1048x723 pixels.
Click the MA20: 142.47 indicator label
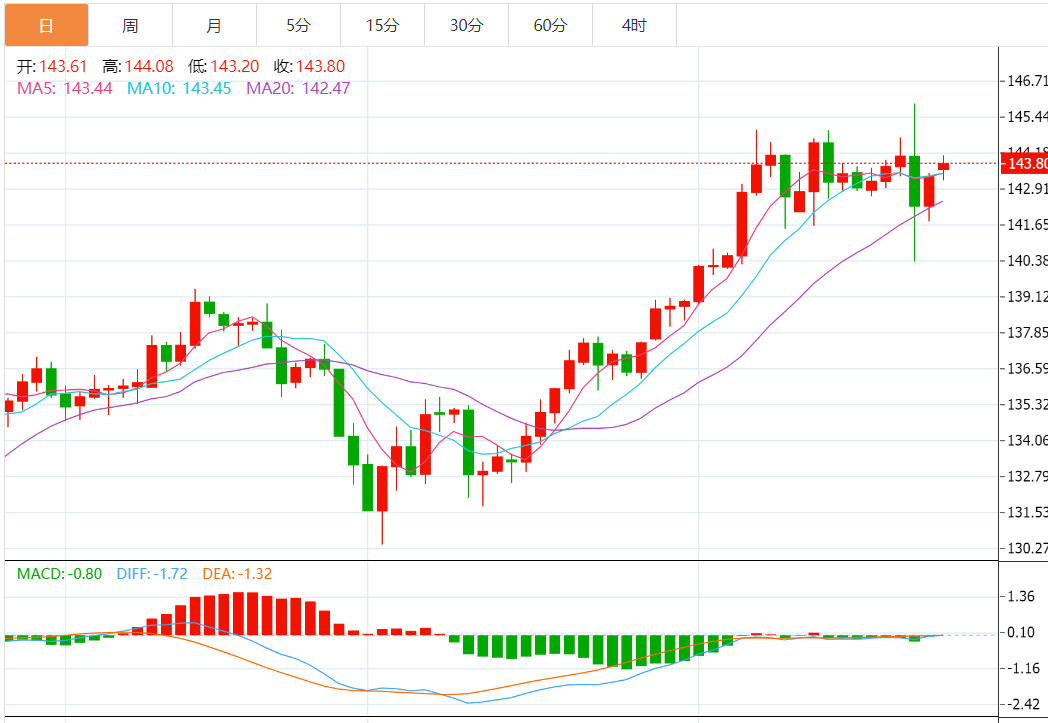click(x=298, y=88)
